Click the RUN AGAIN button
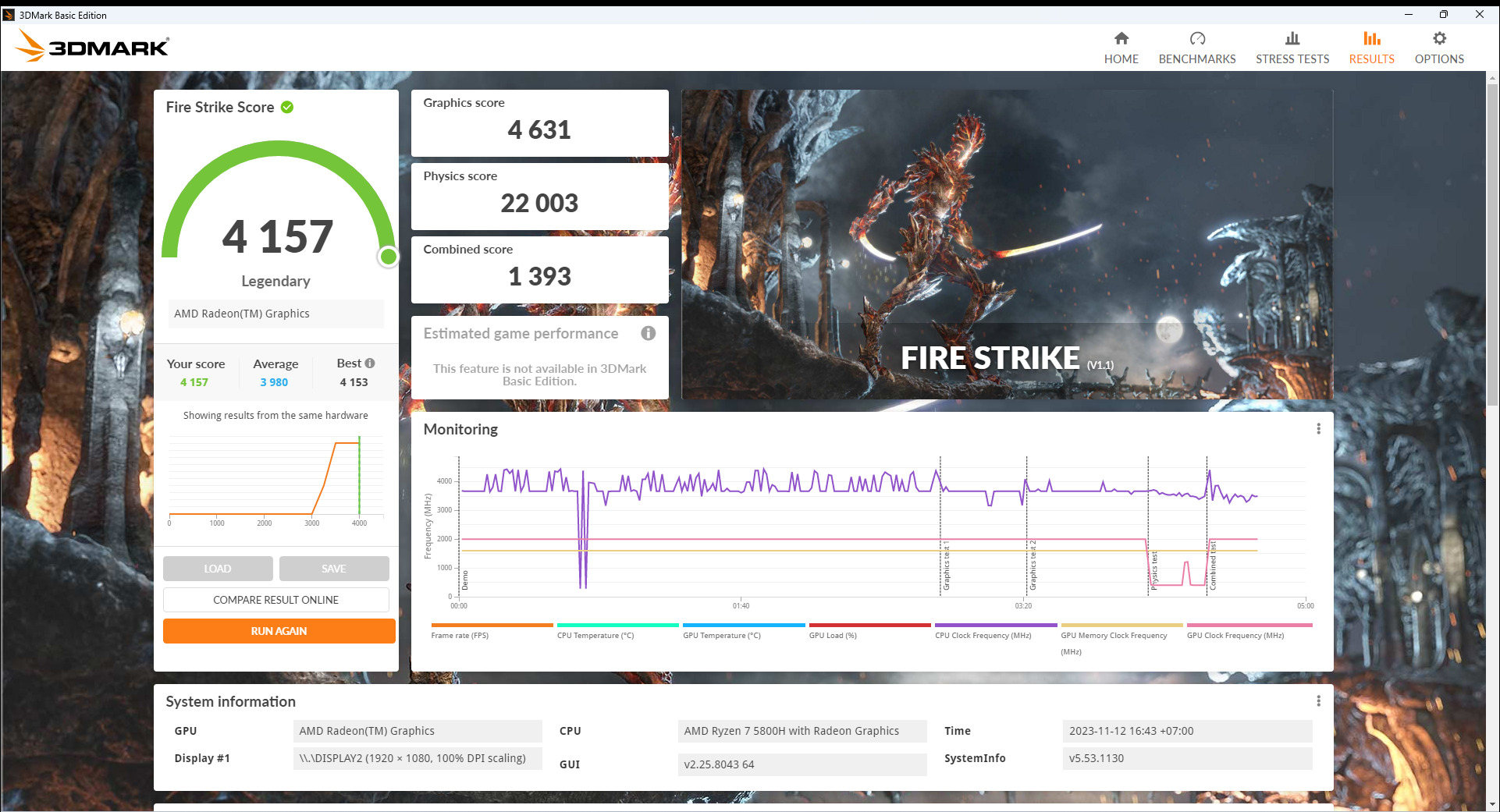1500x812 pixels. click(x=279, y=631)
